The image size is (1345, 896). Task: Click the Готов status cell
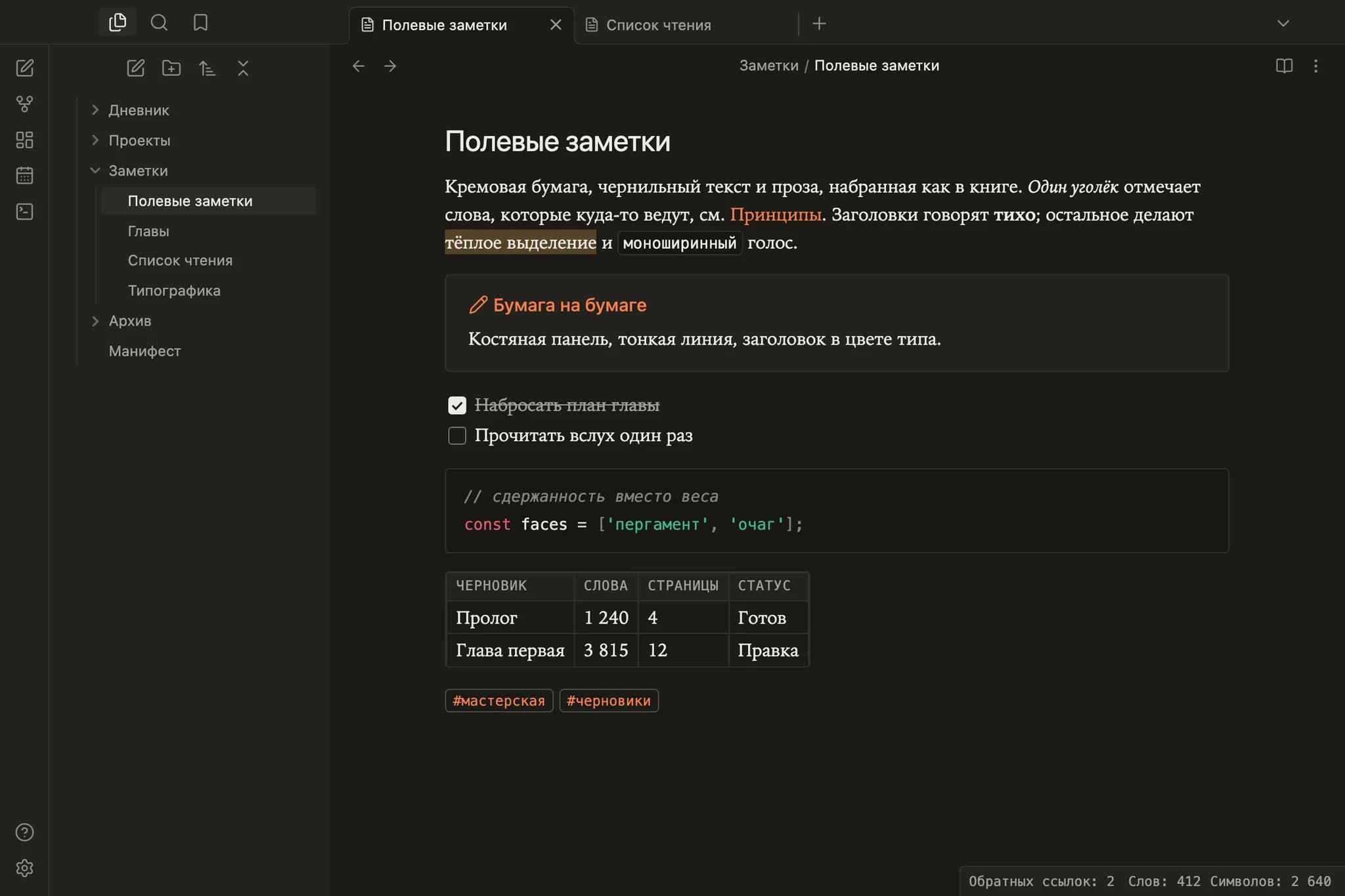tap(768, 618)
